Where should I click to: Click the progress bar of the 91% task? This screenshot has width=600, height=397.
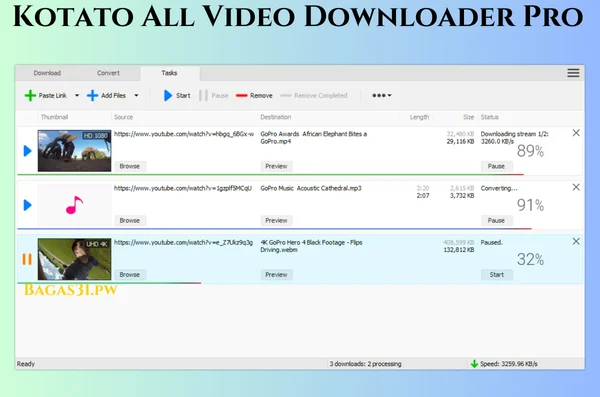click(x=274, y=229)
